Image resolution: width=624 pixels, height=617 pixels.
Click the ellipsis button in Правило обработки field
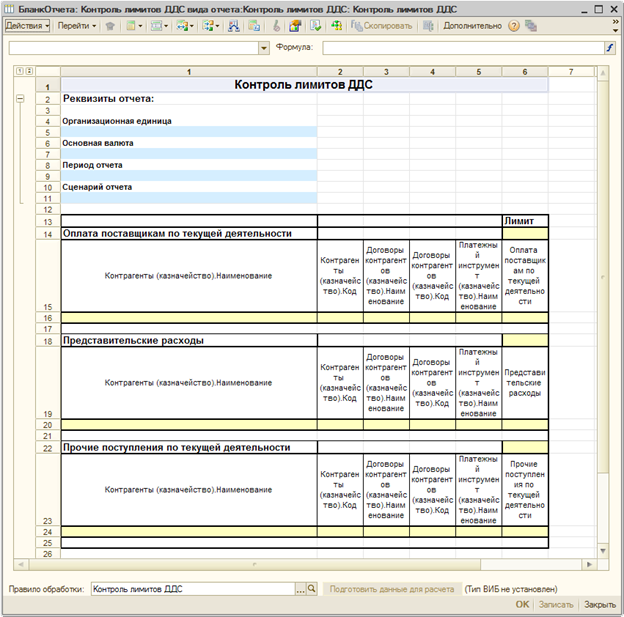point(299,590)
